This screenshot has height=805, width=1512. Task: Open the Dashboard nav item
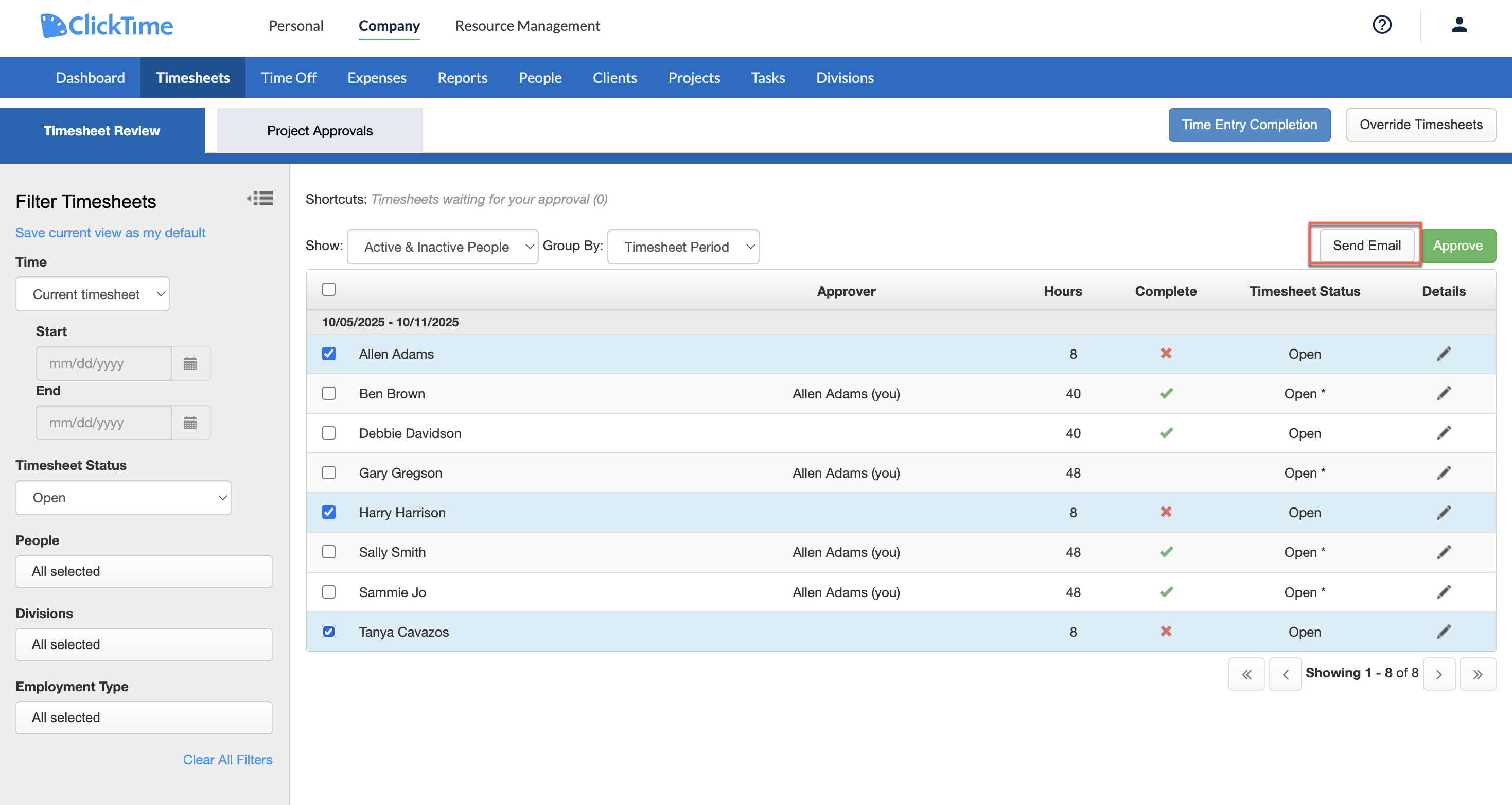(x=91, y=78)
